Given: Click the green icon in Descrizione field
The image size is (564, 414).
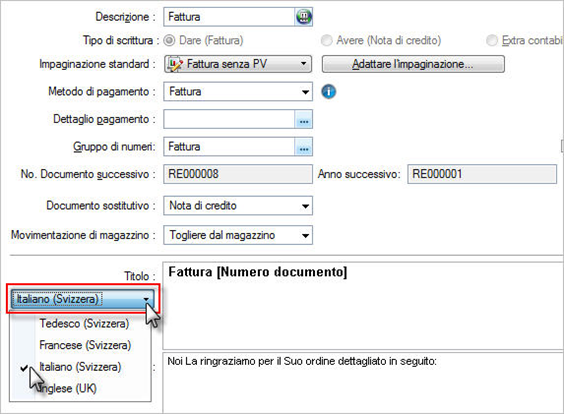Looking at the screenshot, I should (x=304, y=17).
